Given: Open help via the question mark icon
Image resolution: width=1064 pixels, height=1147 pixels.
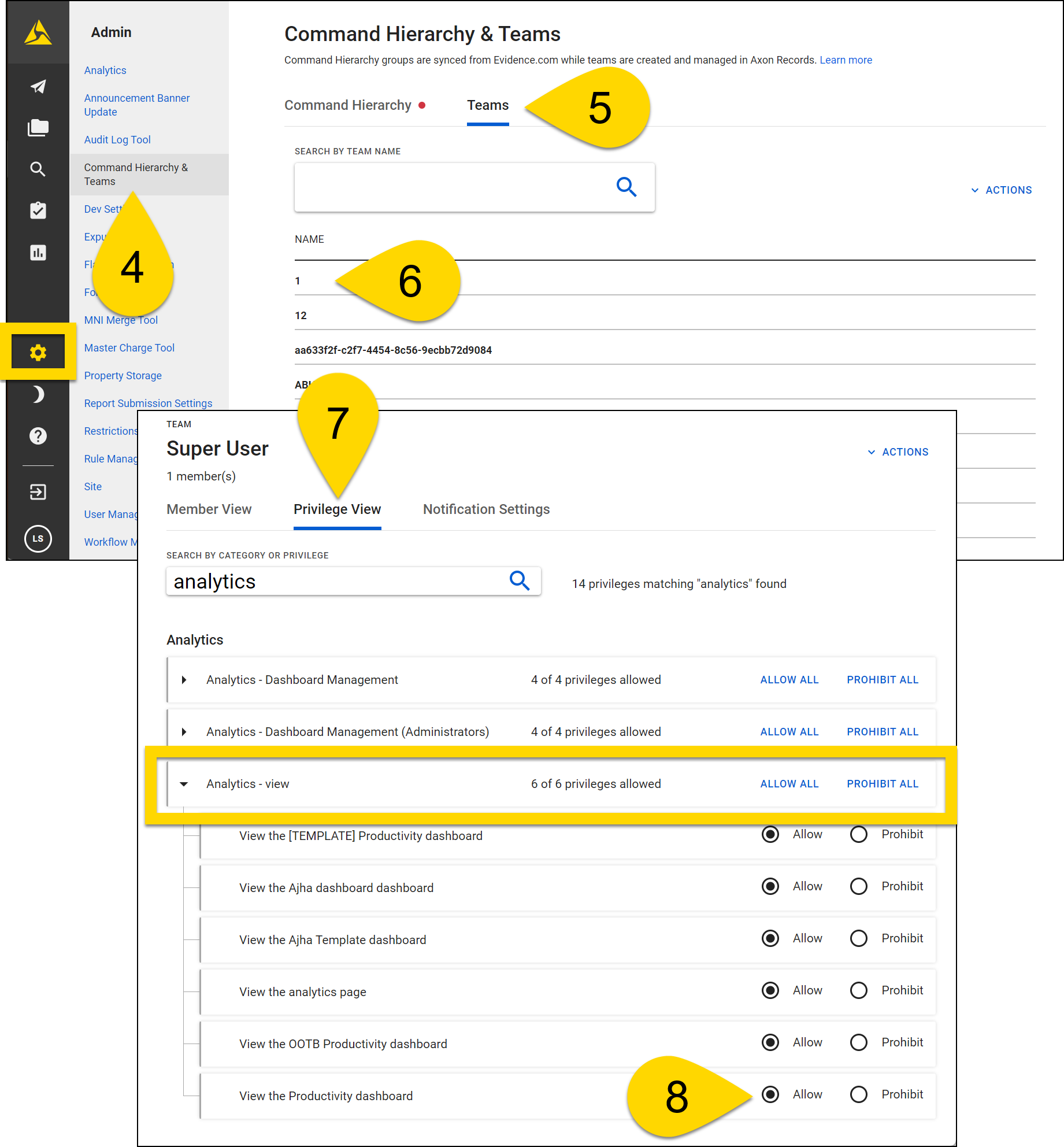Looking at the screenshot, I should click(38, 435).
